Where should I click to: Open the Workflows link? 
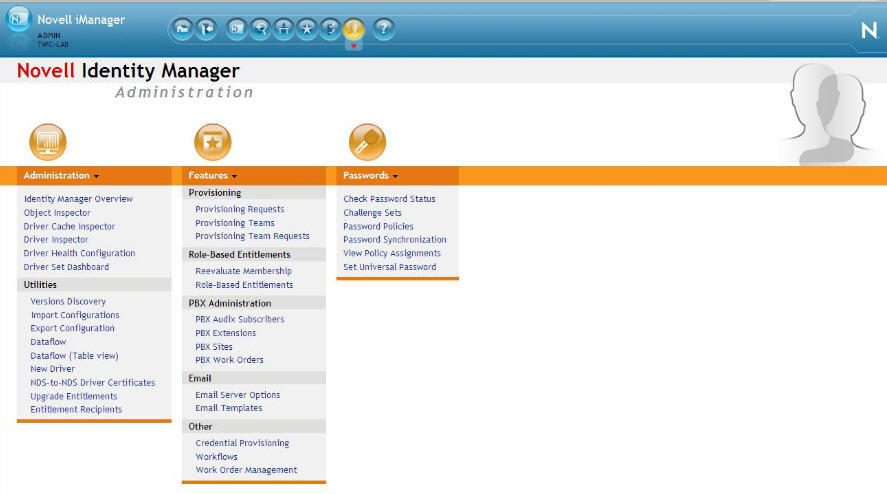click(x=217, y=456)
